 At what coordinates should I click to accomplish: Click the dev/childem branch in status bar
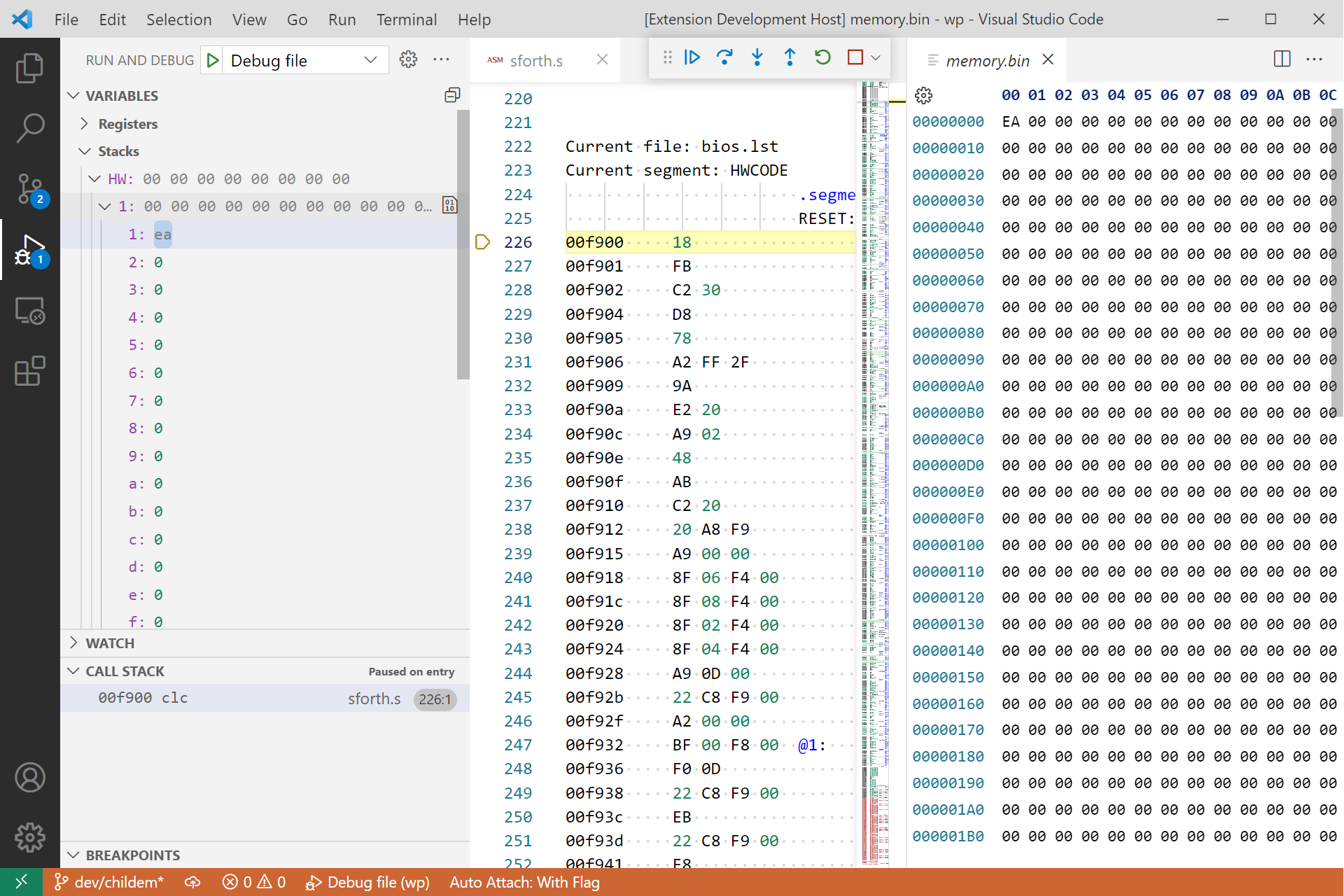[x=109, y=882]
